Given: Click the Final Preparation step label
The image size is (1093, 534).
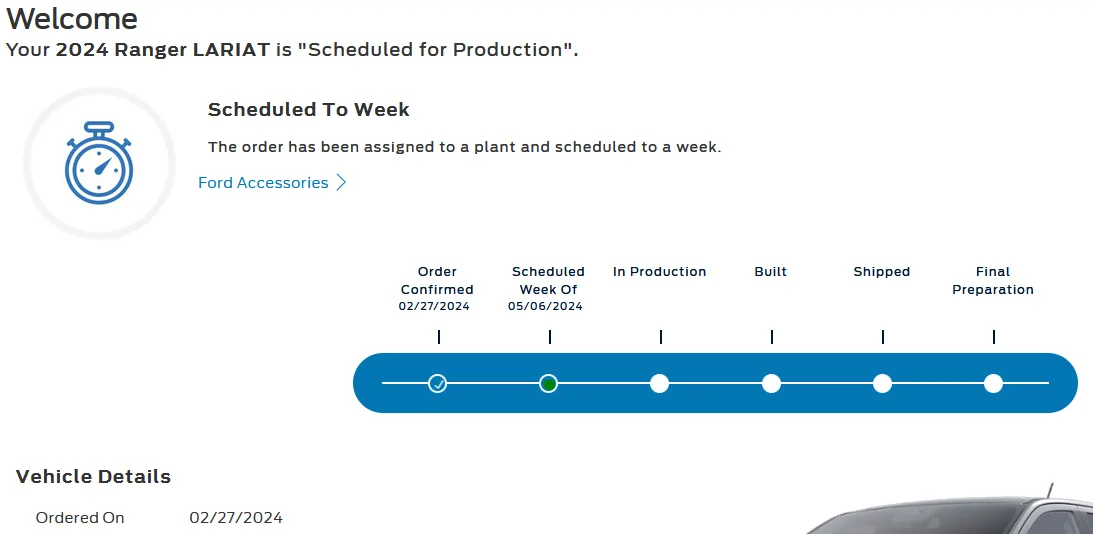Looking at the screenshot, I should coord(993,280).
